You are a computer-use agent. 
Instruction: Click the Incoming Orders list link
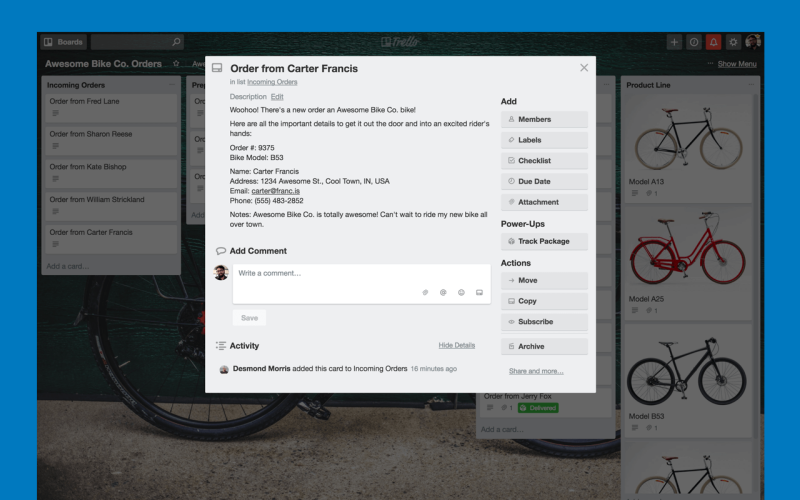coord(272,82)
